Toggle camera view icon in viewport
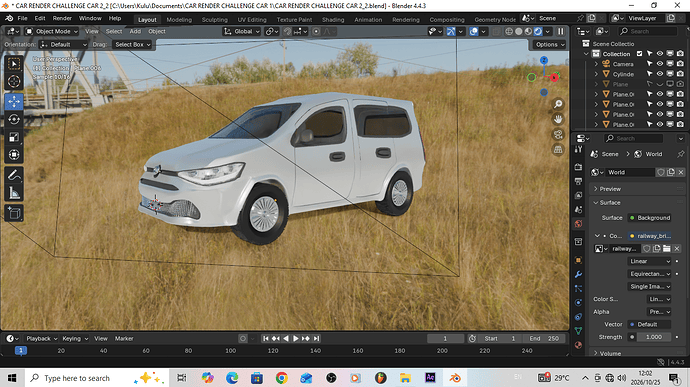 pyautogui.click(x=558, y=134)
